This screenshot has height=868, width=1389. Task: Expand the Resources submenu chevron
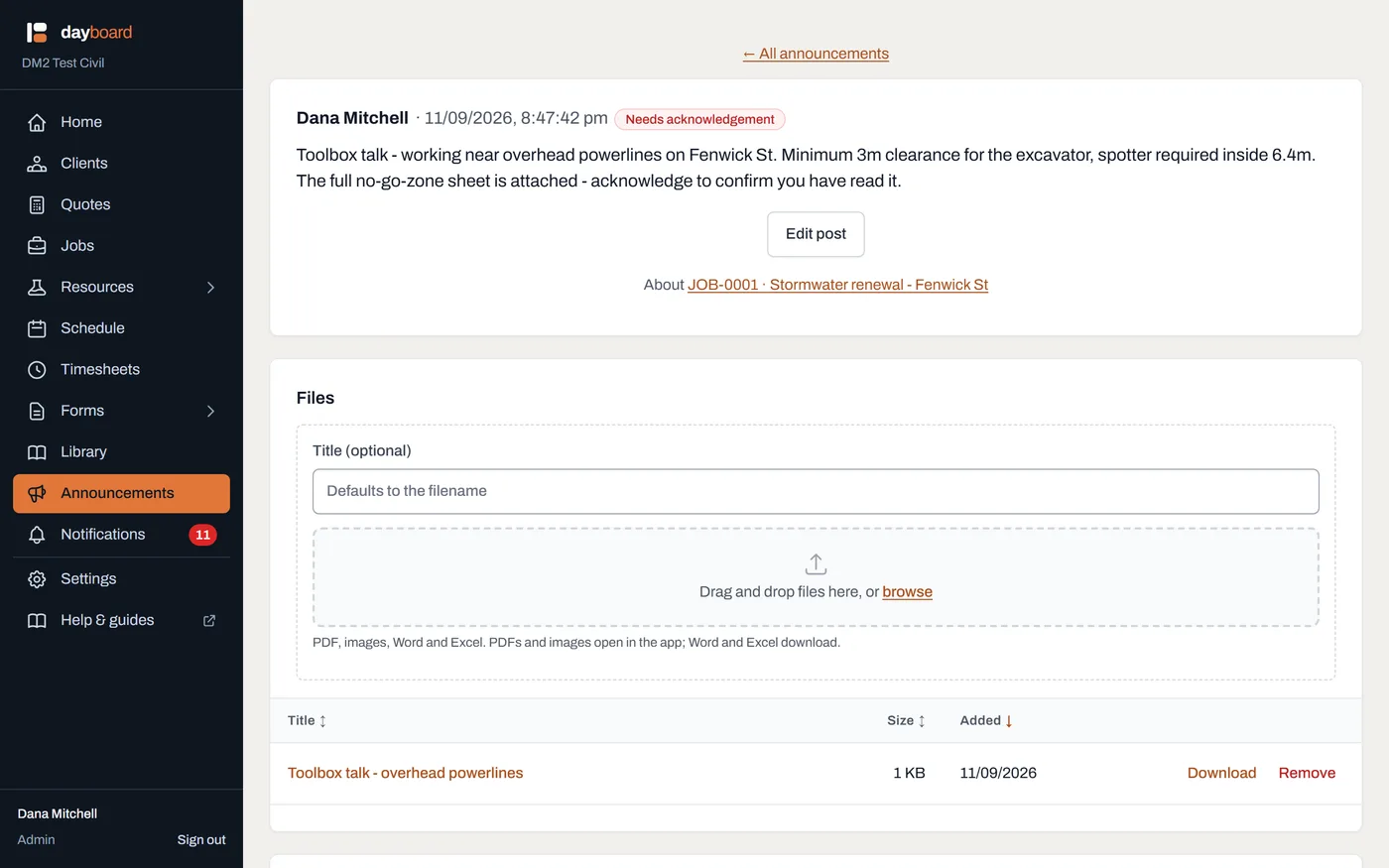[210, 287]
